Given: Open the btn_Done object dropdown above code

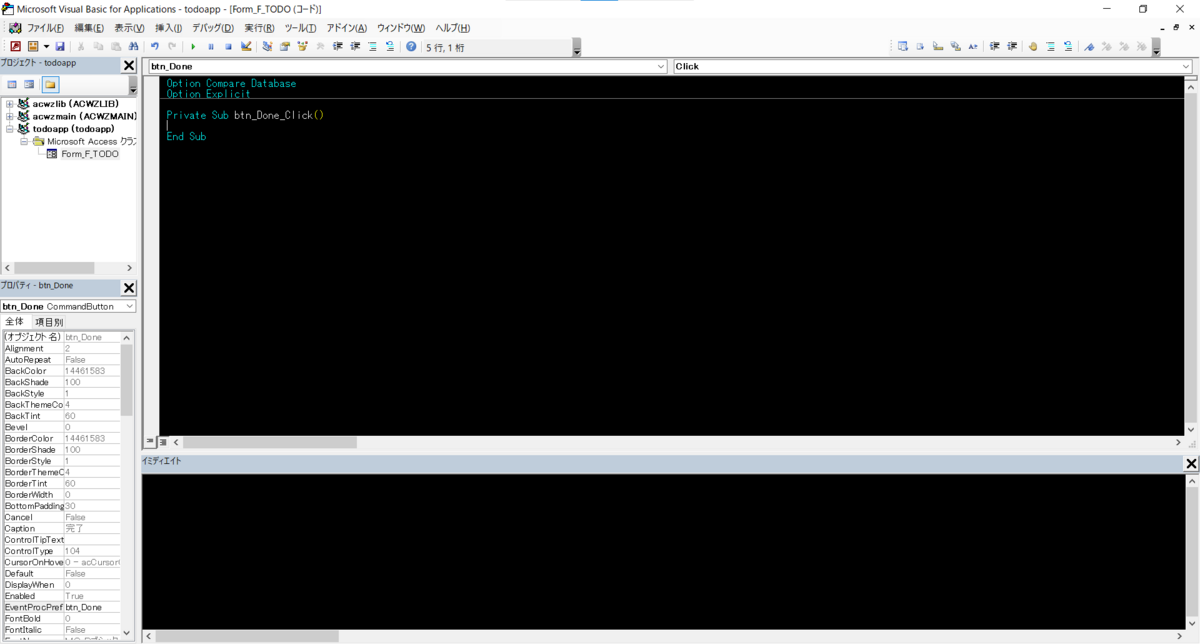Looking at the screenshot, I should point(660,66).
